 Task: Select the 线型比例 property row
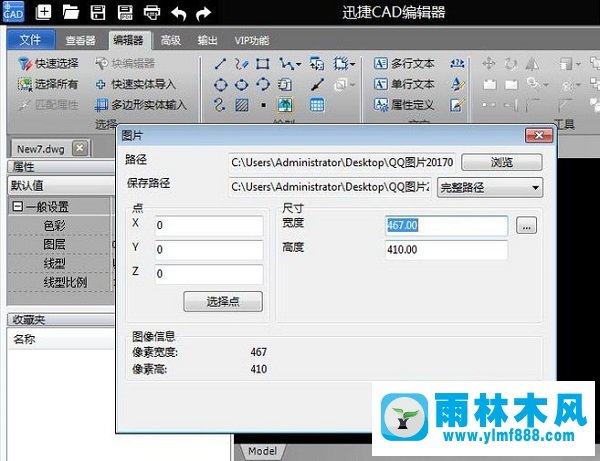60,282
